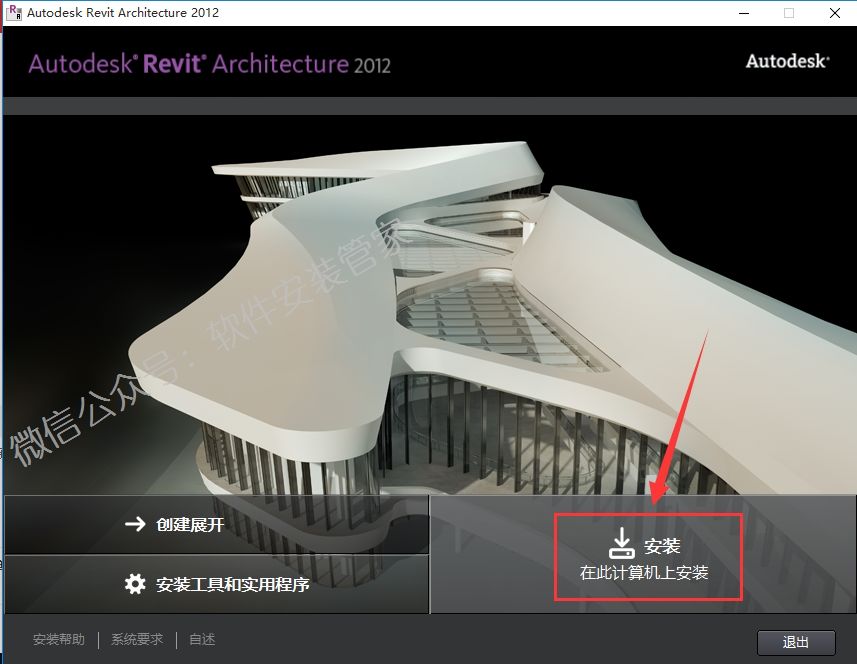857x664 pixels.
Task: Click the right-arrow icon beside 创建展开
Action: coord(135,524)
